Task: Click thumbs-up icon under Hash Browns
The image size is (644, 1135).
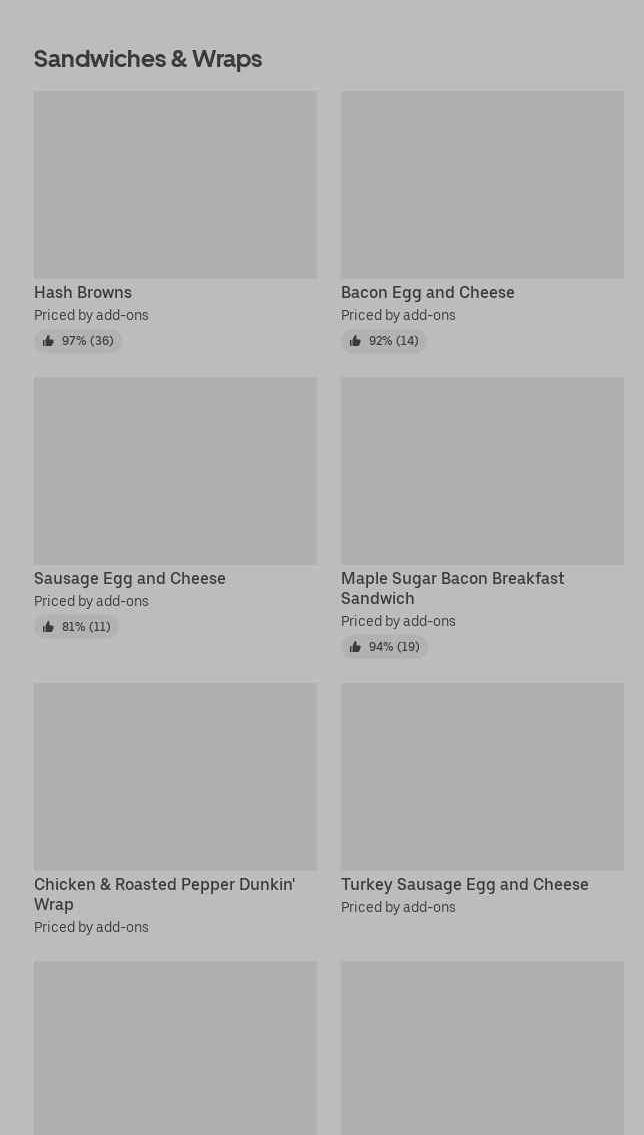Action: pos(48,341)
